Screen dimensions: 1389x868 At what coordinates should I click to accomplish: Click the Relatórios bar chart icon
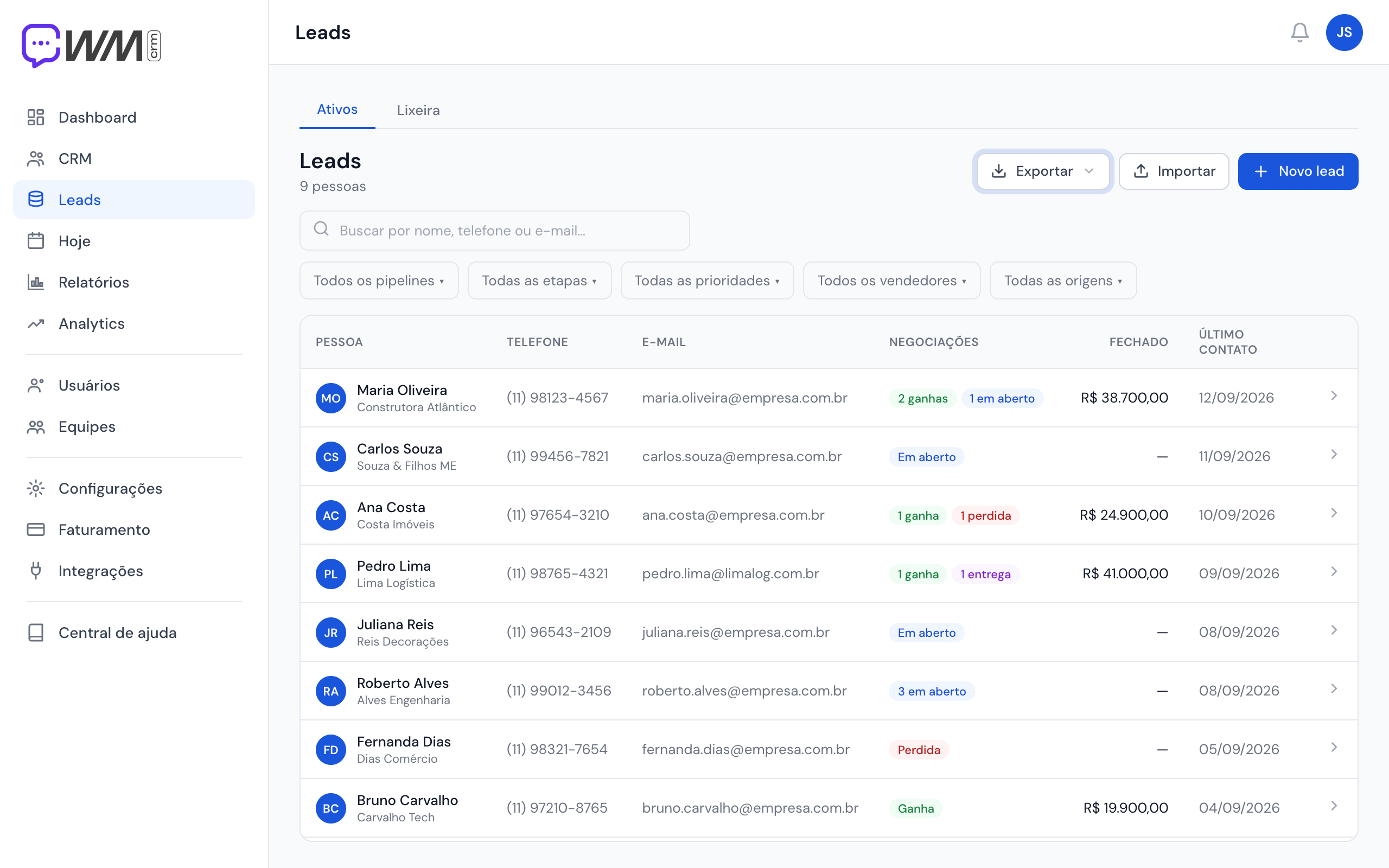coord(36,283)
